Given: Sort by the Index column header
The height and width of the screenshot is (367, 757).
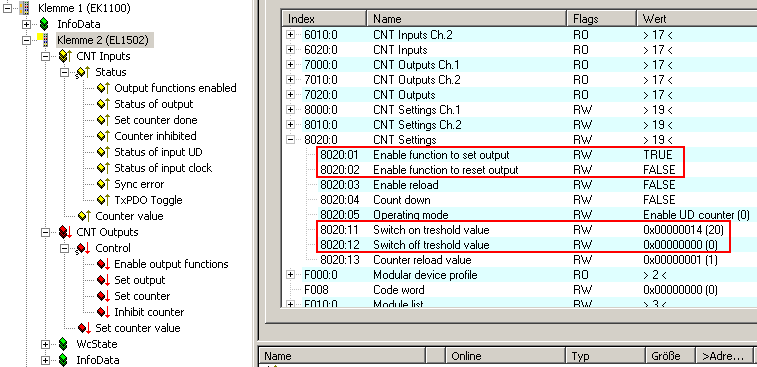Looking at the screenshot, I should click(325, 19).
